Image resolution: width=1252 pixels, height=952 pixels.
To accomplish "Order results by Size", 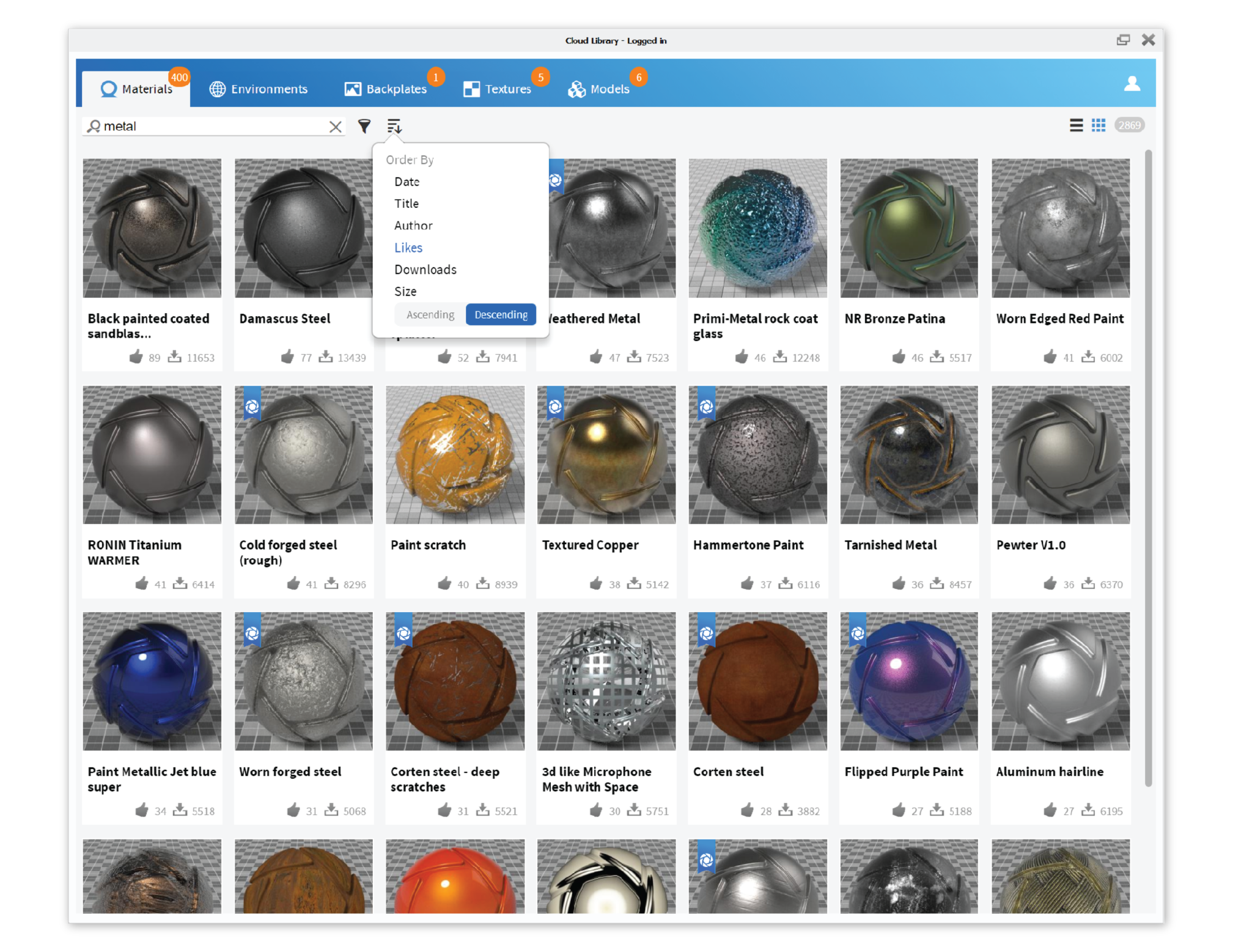I will [x=405, y=292].
